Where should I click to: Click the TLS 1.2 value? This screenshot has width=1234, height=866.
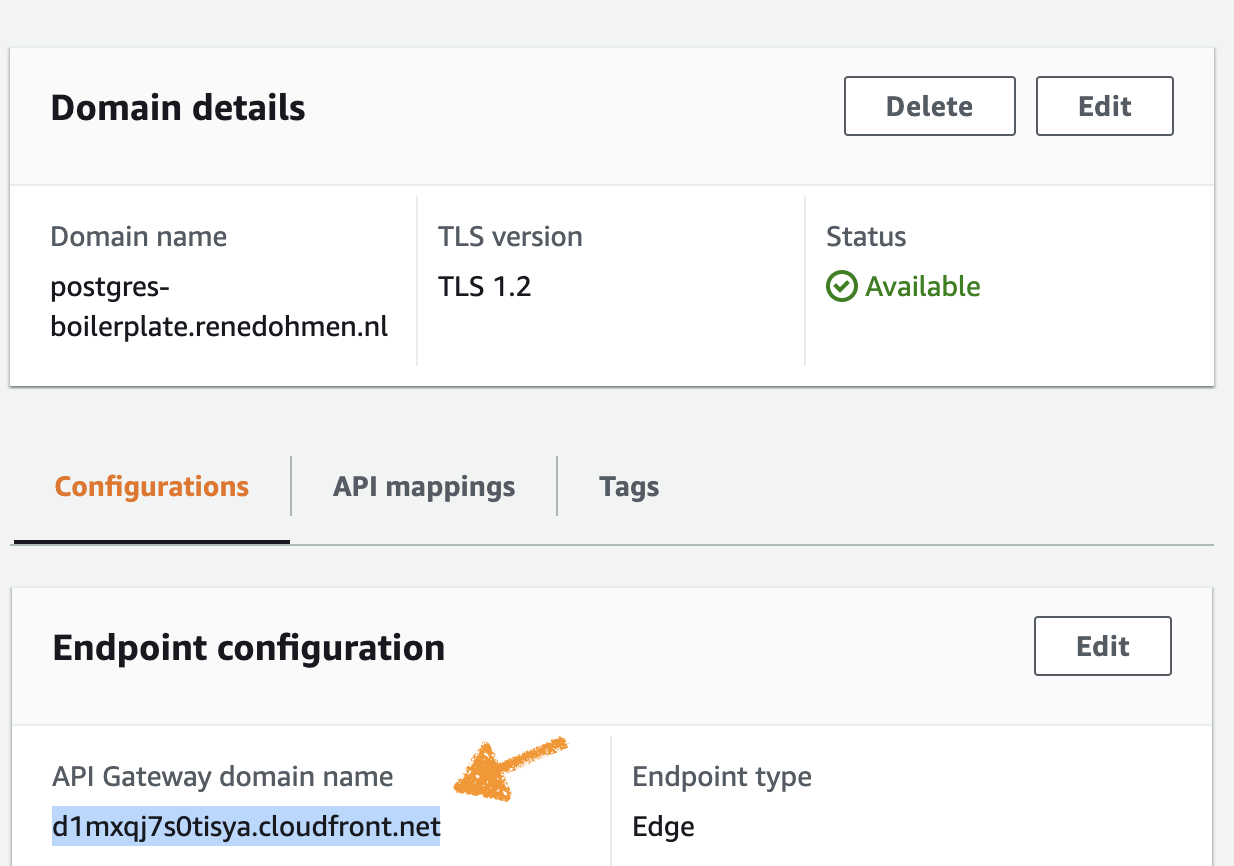[484, 287]
